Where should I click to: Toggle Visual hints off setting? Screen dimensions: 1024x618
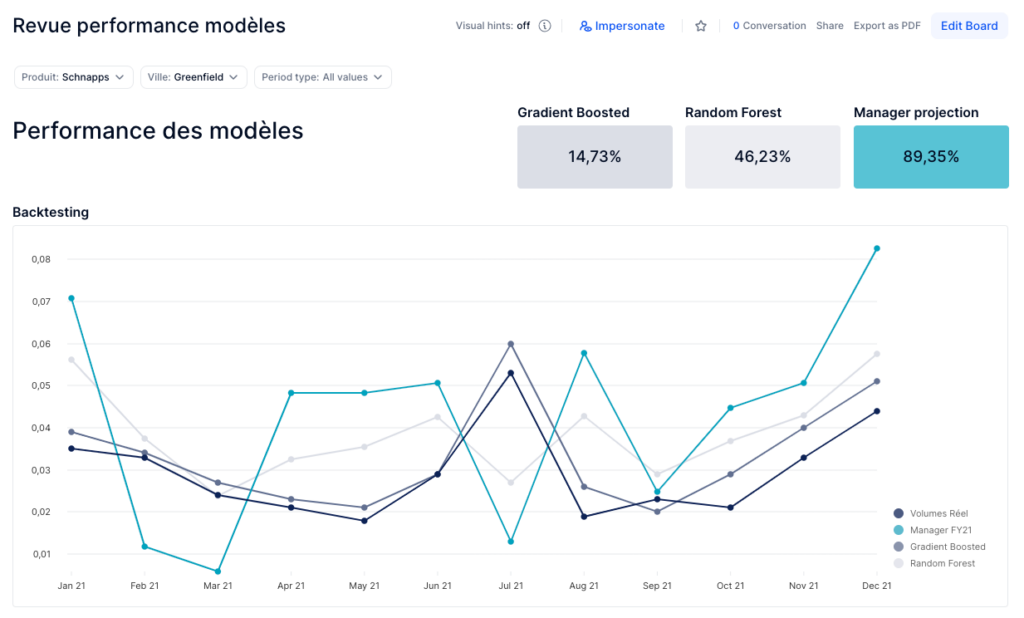(x=492, y=26)
